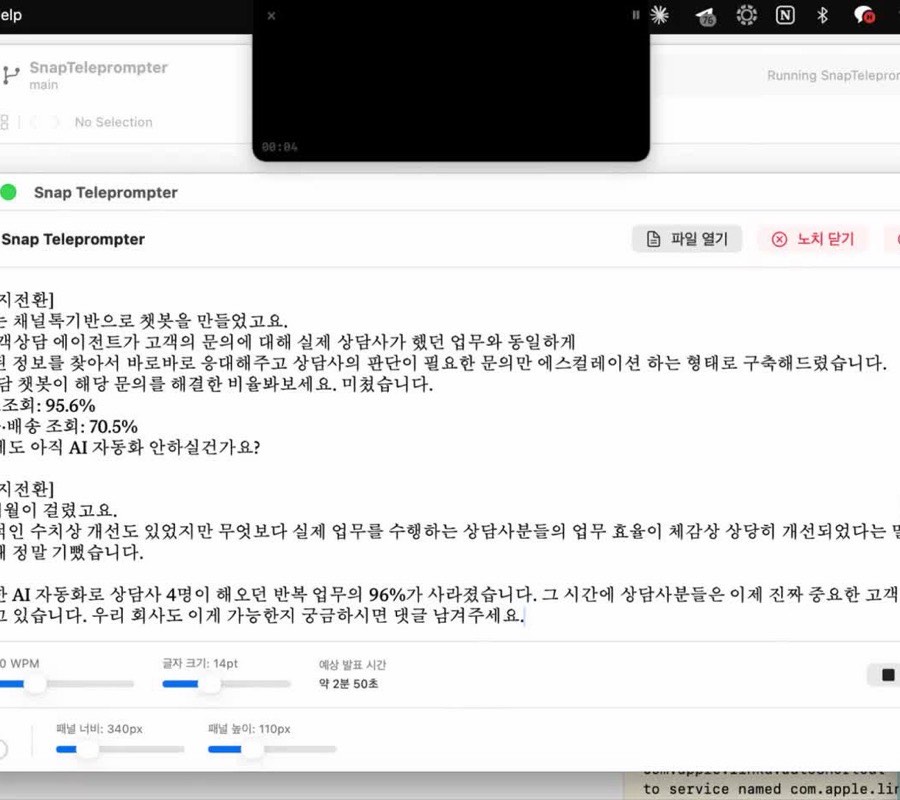Click No Selection in the Xcode jump bar
Image resolution: width=900 pixels, height=800 pixels.
114,122
